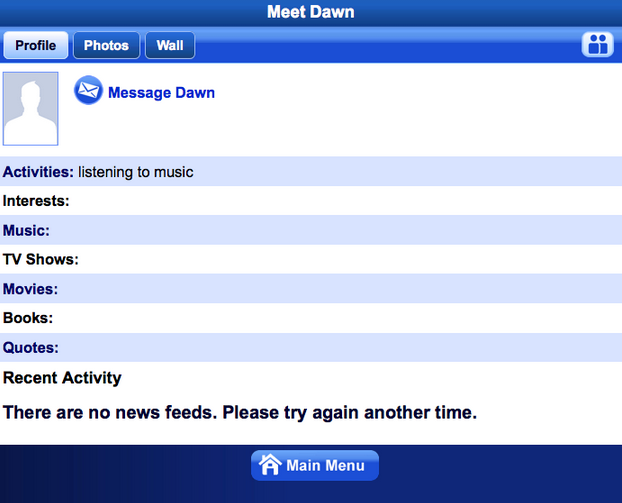Click the Movies label
The width and height of the screenshot is (622, 503).
[x=30, y=289]
